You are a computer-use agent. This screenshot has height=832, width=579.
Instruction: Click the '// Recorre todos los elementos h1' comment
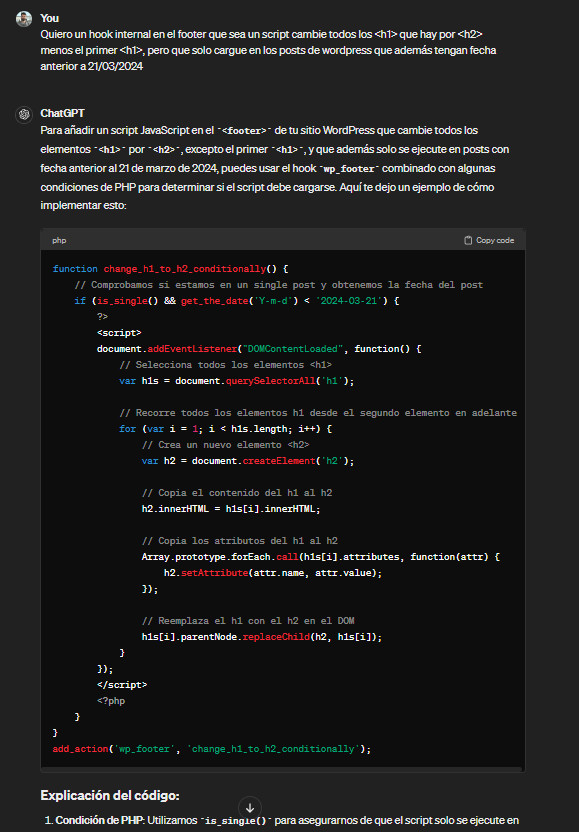[x=318, y=413]
